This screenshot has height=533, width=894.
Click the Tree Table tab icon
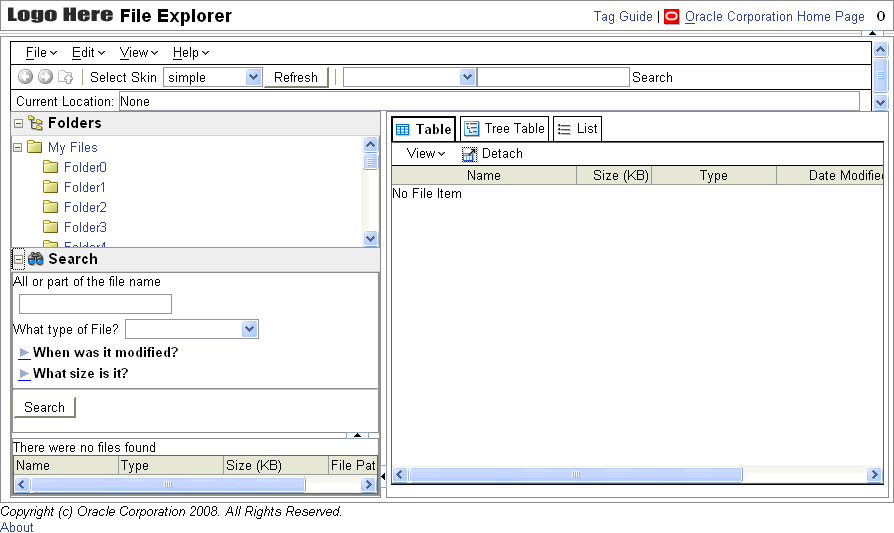click(x=471, y=129)
